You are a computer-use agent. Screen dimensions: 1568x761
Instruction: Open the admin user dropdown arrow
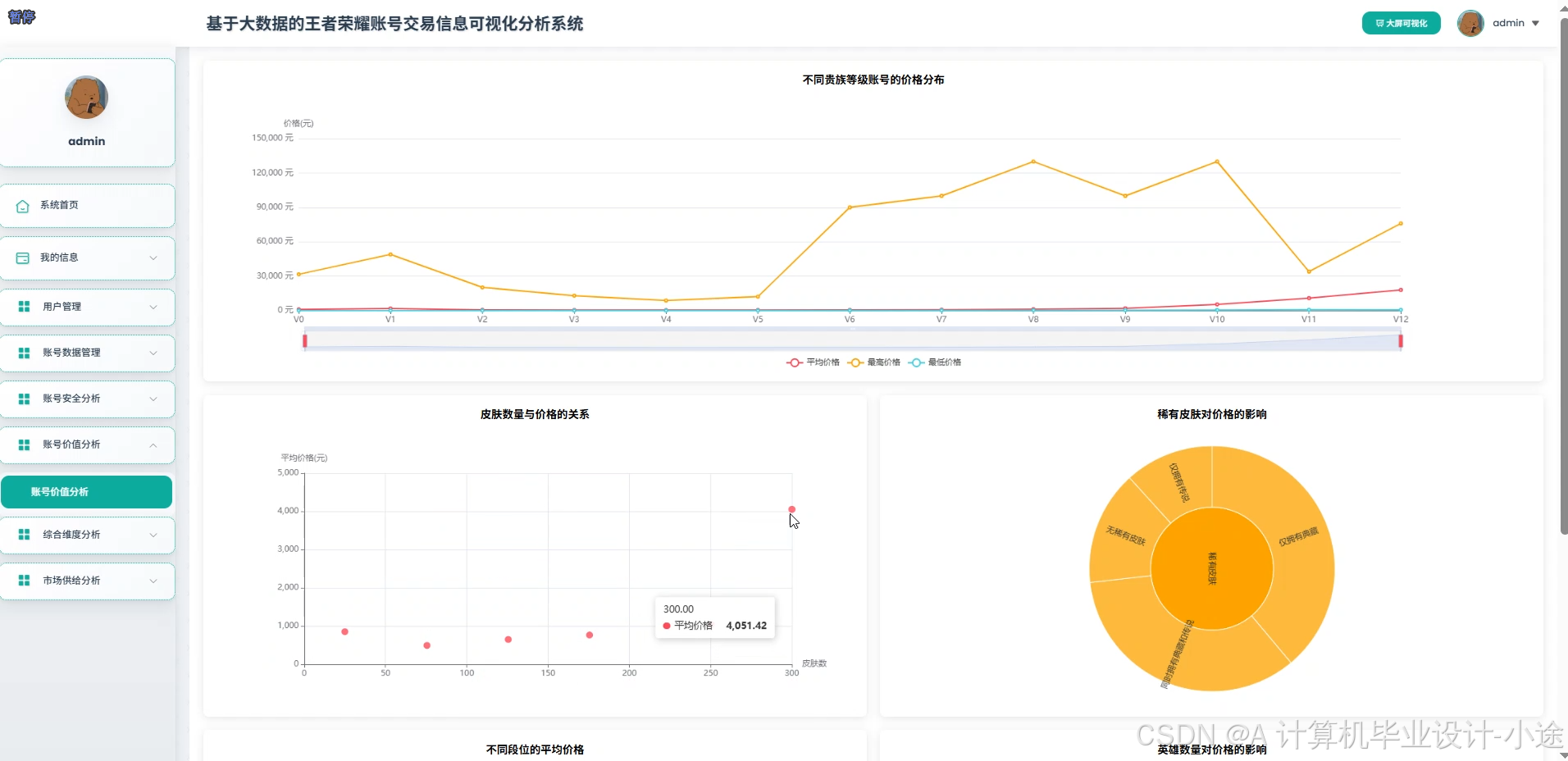coord(1535,23)
